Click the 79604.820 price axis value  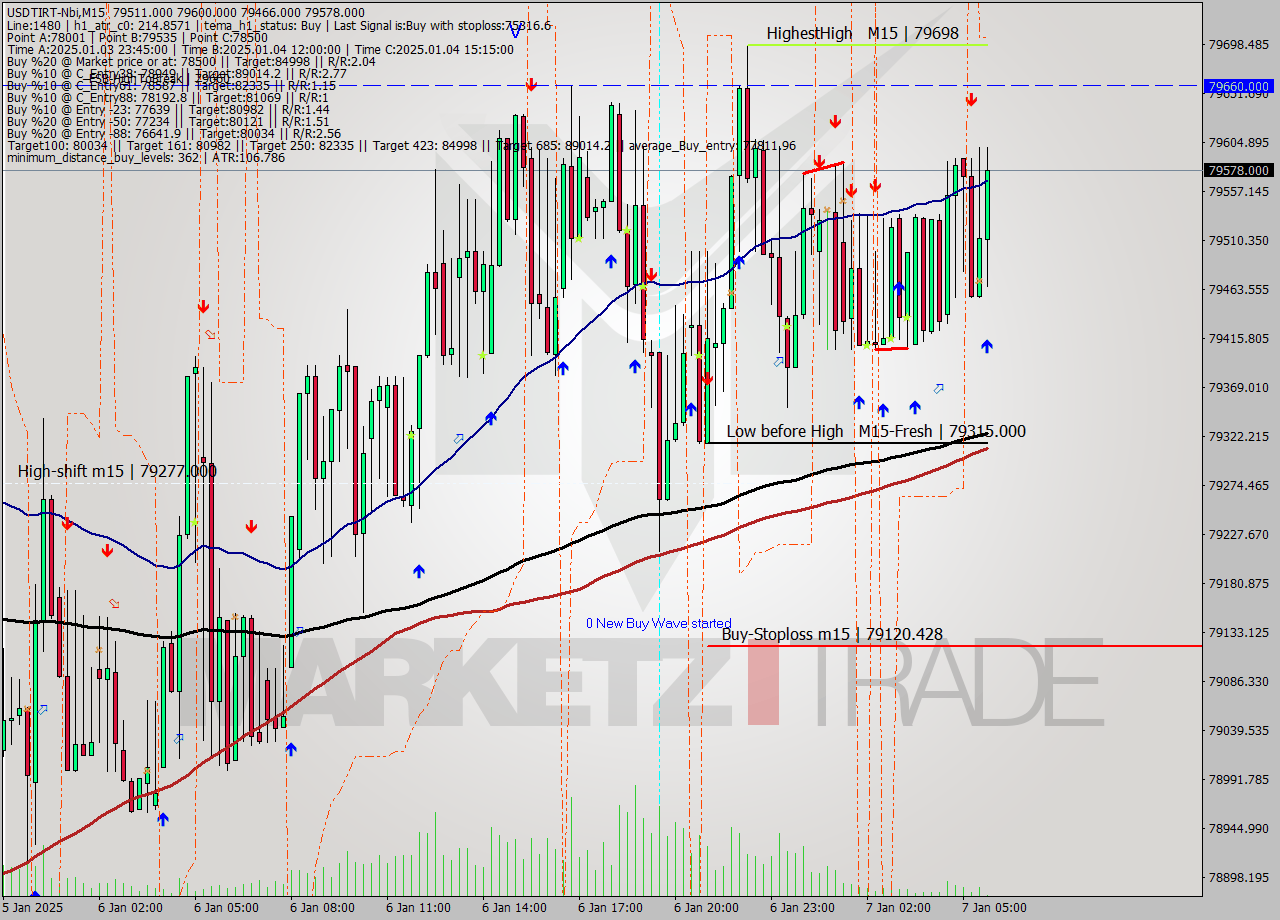(1240, 143)
